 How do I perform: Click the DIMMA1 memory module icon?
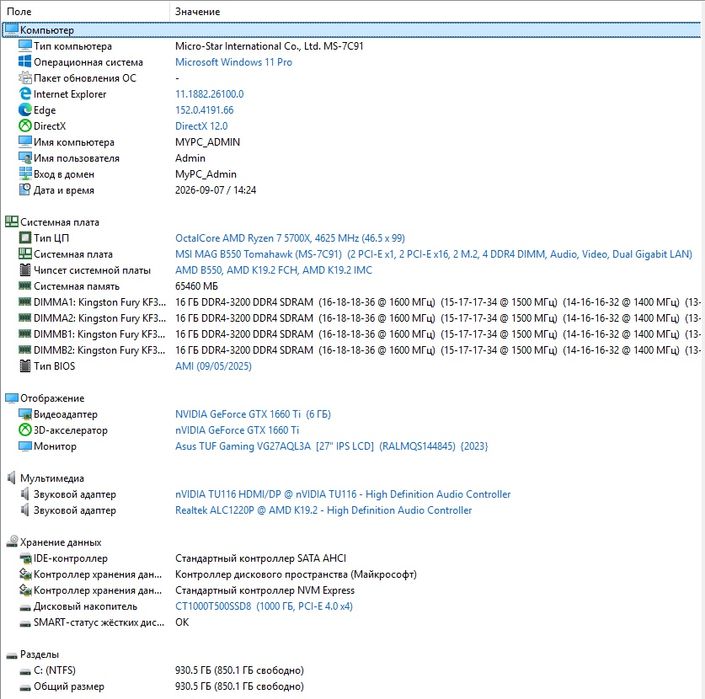point(25,302)
